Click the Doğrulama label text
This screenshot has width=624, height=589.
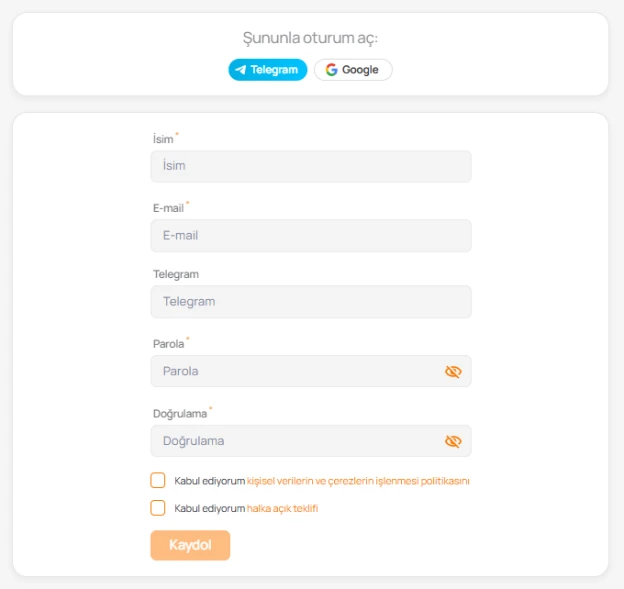click(180, 413)
